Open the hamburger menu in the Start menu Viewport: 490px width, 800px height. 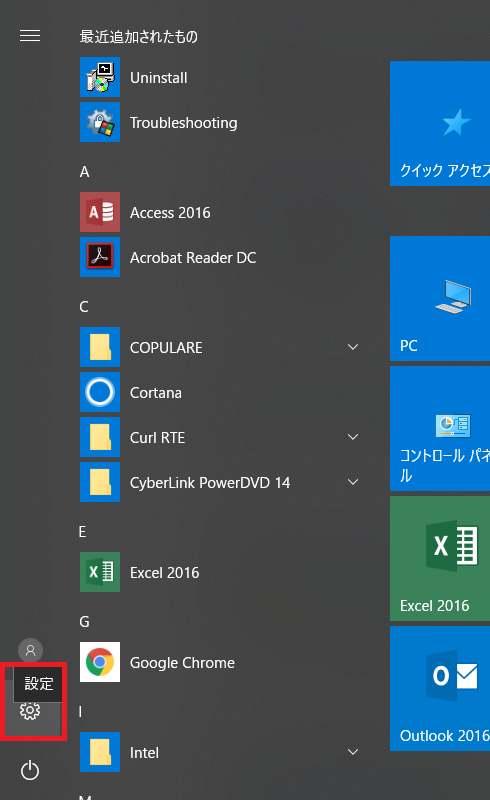(x=30, y=35)
